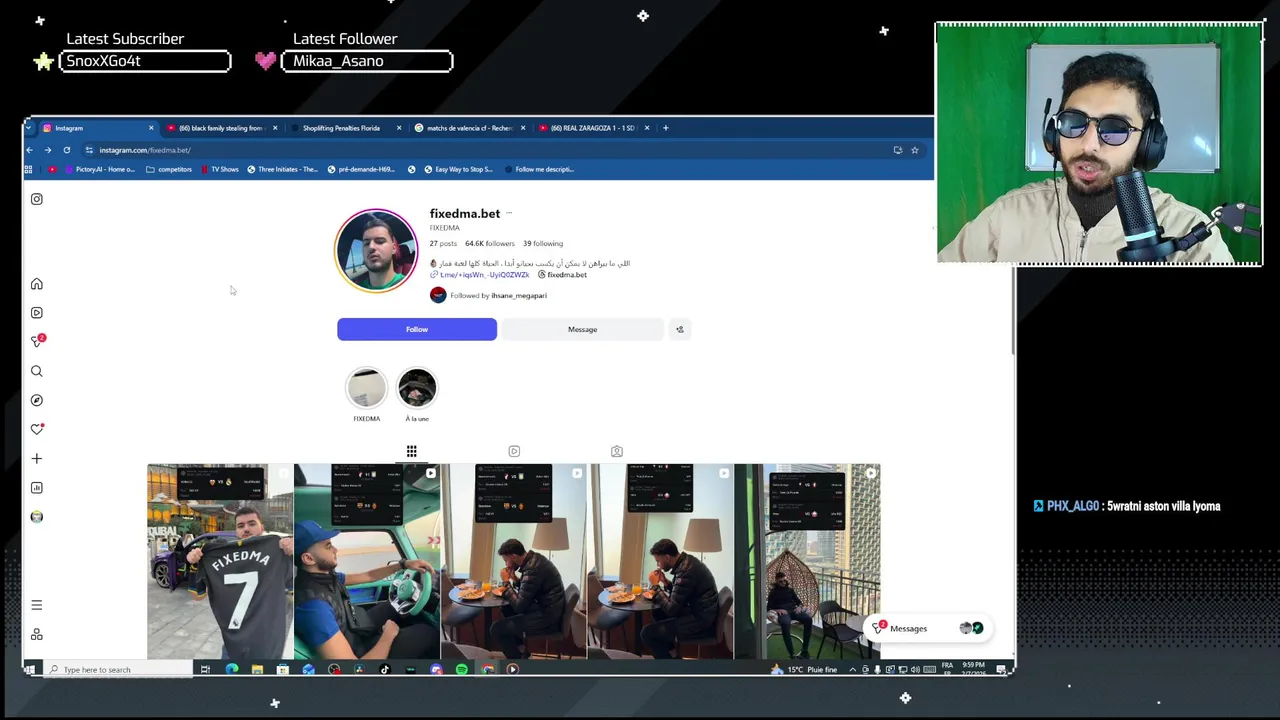Go forward in the browser
1280x720 pixels.
click(48, 150)
